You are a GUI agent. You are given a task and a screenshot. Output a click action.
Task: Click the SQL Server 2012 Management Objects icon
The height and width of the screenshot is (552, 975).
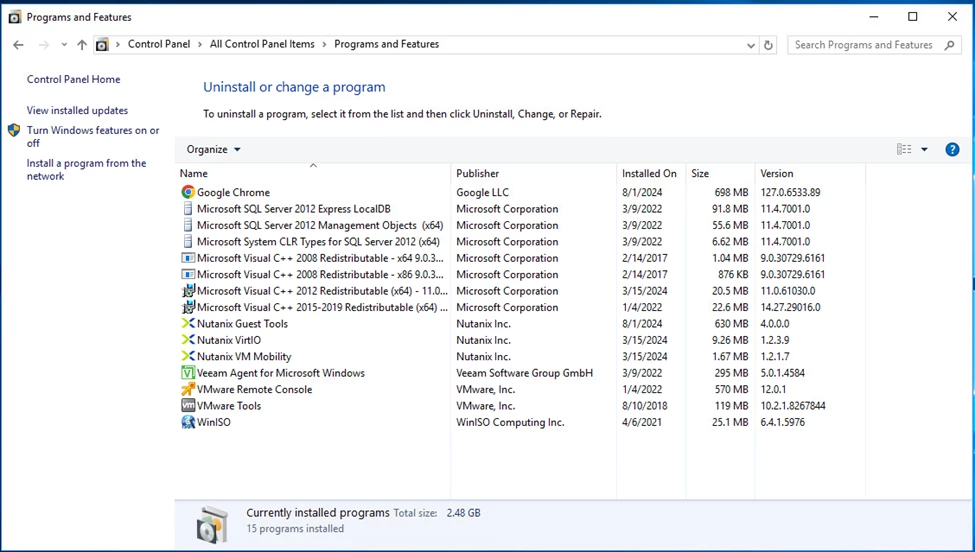click(x=188, y=225)
